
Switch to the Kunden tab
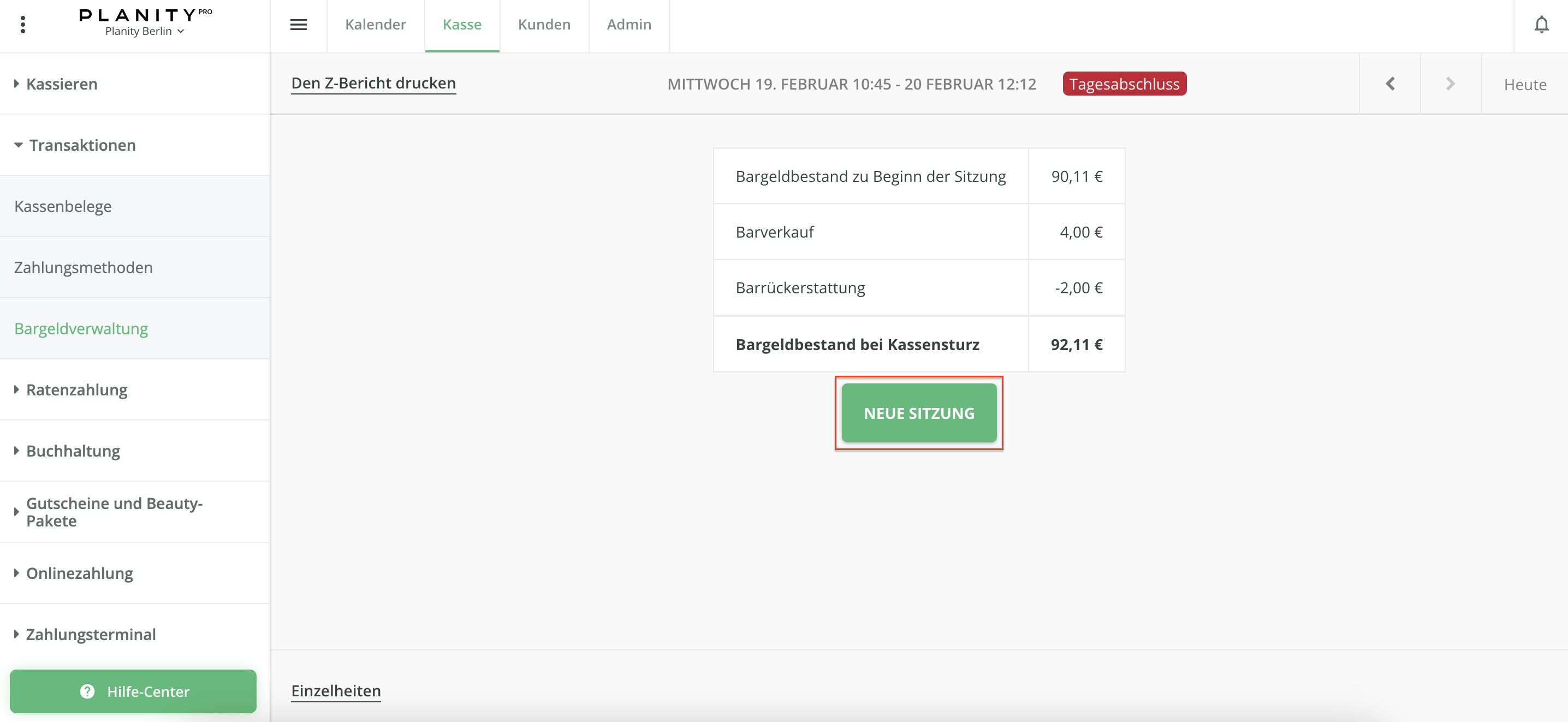pos(544,25)
